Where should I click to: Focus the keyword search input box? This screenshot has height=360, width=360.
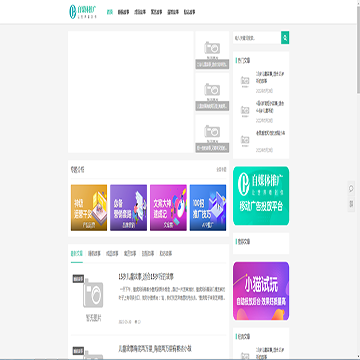click(257, 38)
